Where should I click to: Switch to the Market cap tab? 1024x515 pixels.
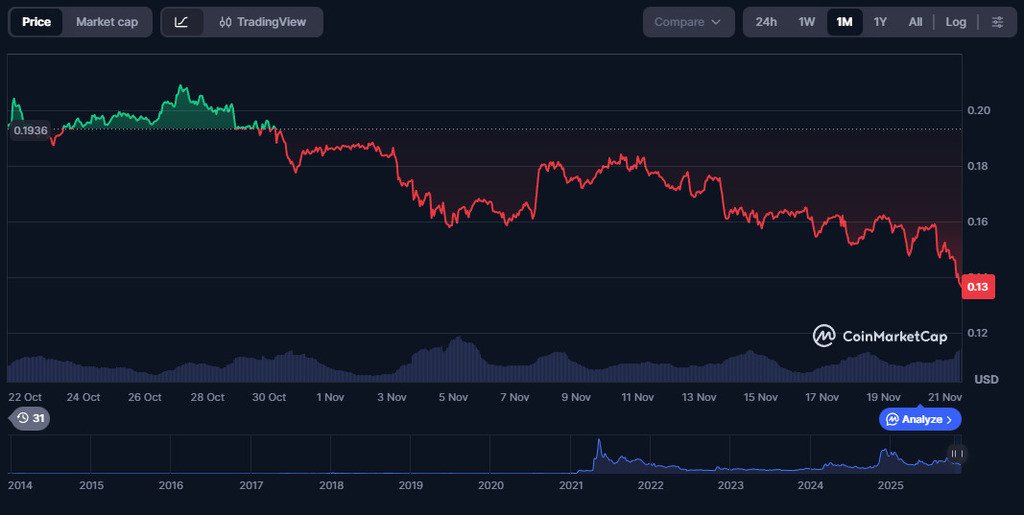[107, 22]
